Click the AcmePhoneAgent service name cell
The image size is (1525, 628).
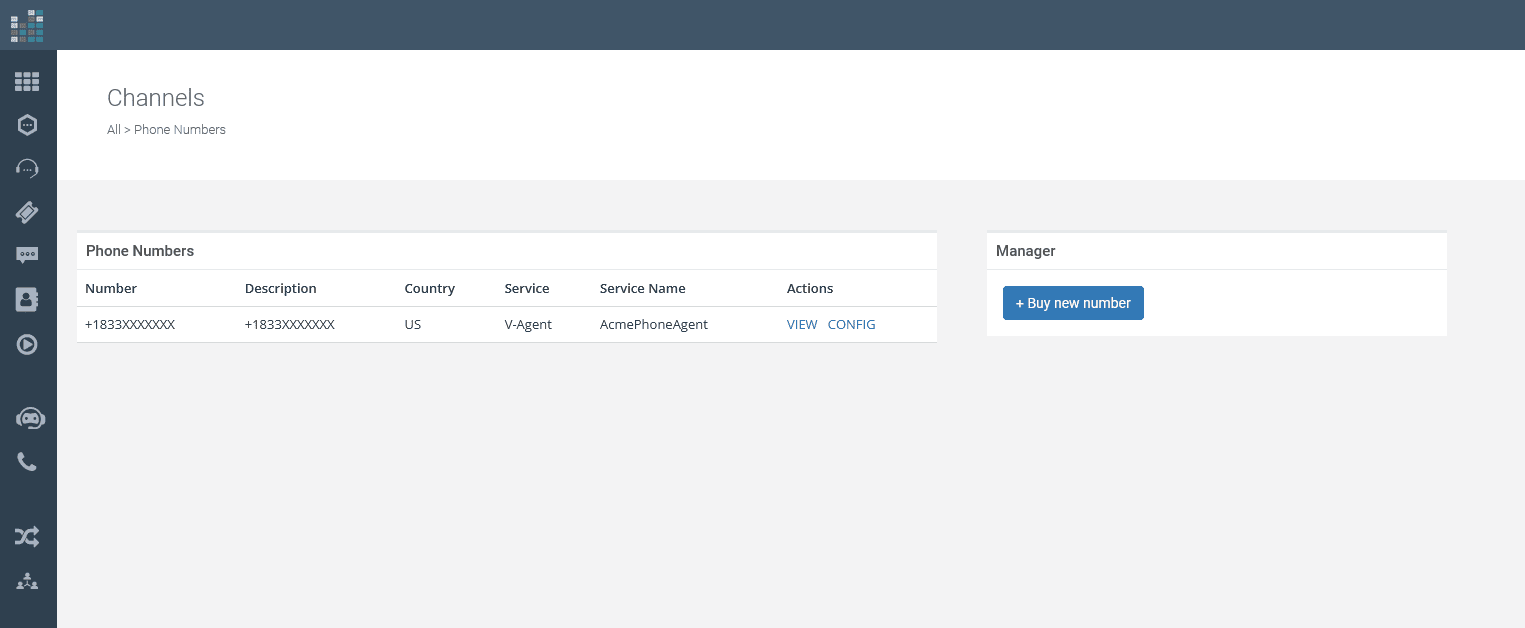coord(654,324)
